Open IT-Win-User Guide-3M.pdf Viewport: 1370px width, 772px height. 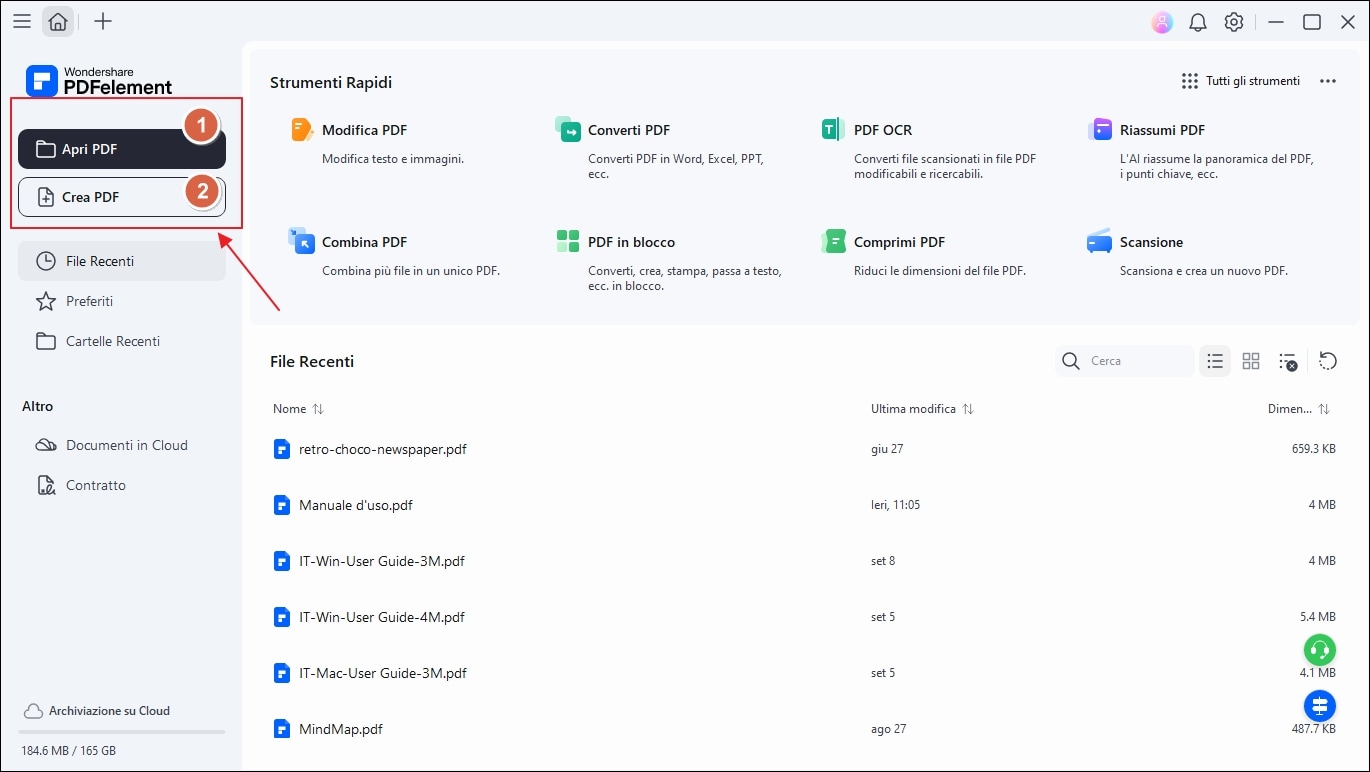pyautogui.click(x=382, y=561)
